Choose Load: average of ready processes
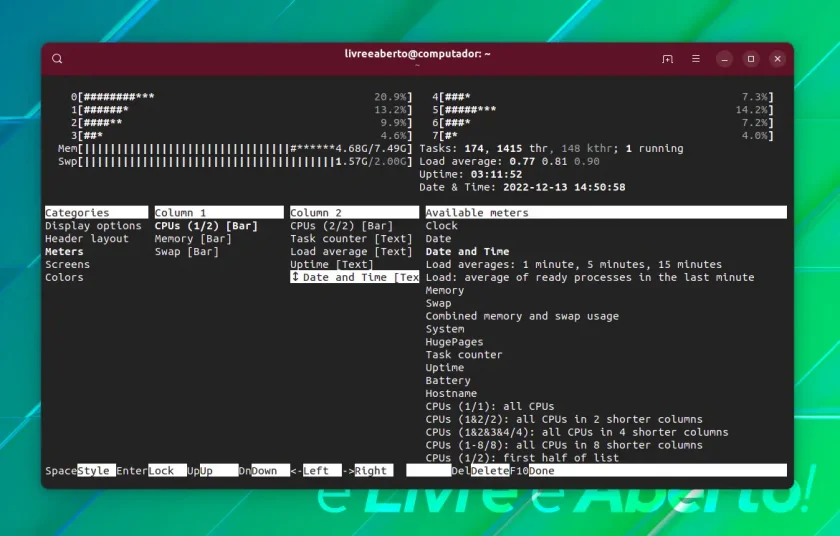This screenshot has height=536, width=840. 590,277
